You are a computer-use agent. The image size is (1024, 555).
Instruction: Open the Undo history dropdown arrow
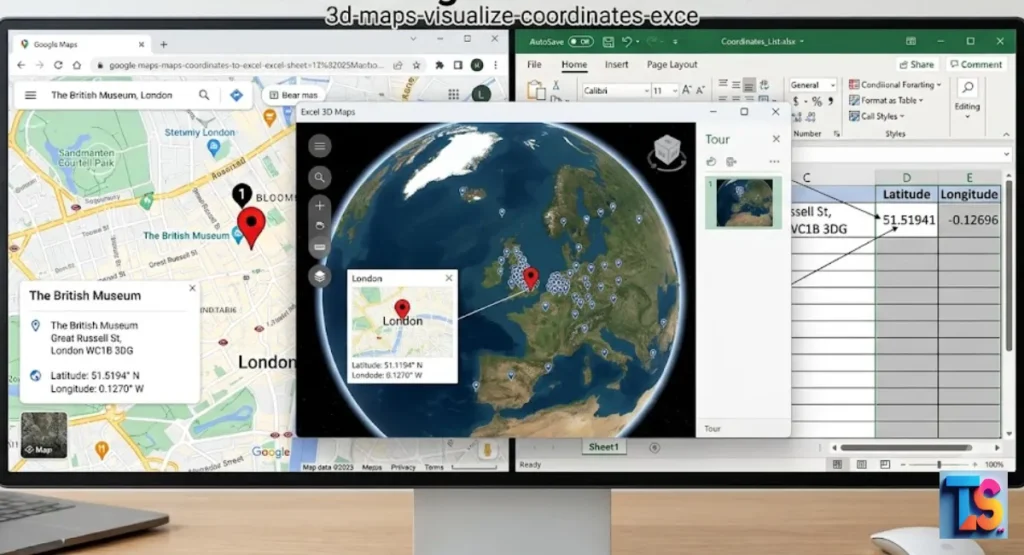coord(637,42)
